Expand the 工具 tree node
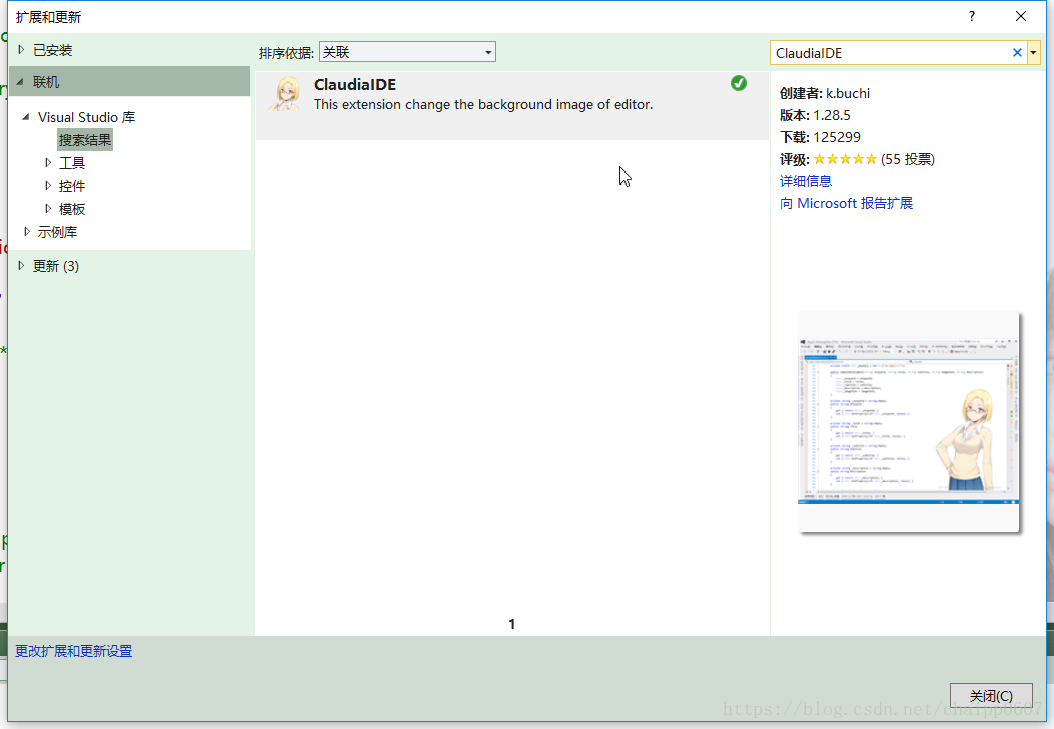 48,163
